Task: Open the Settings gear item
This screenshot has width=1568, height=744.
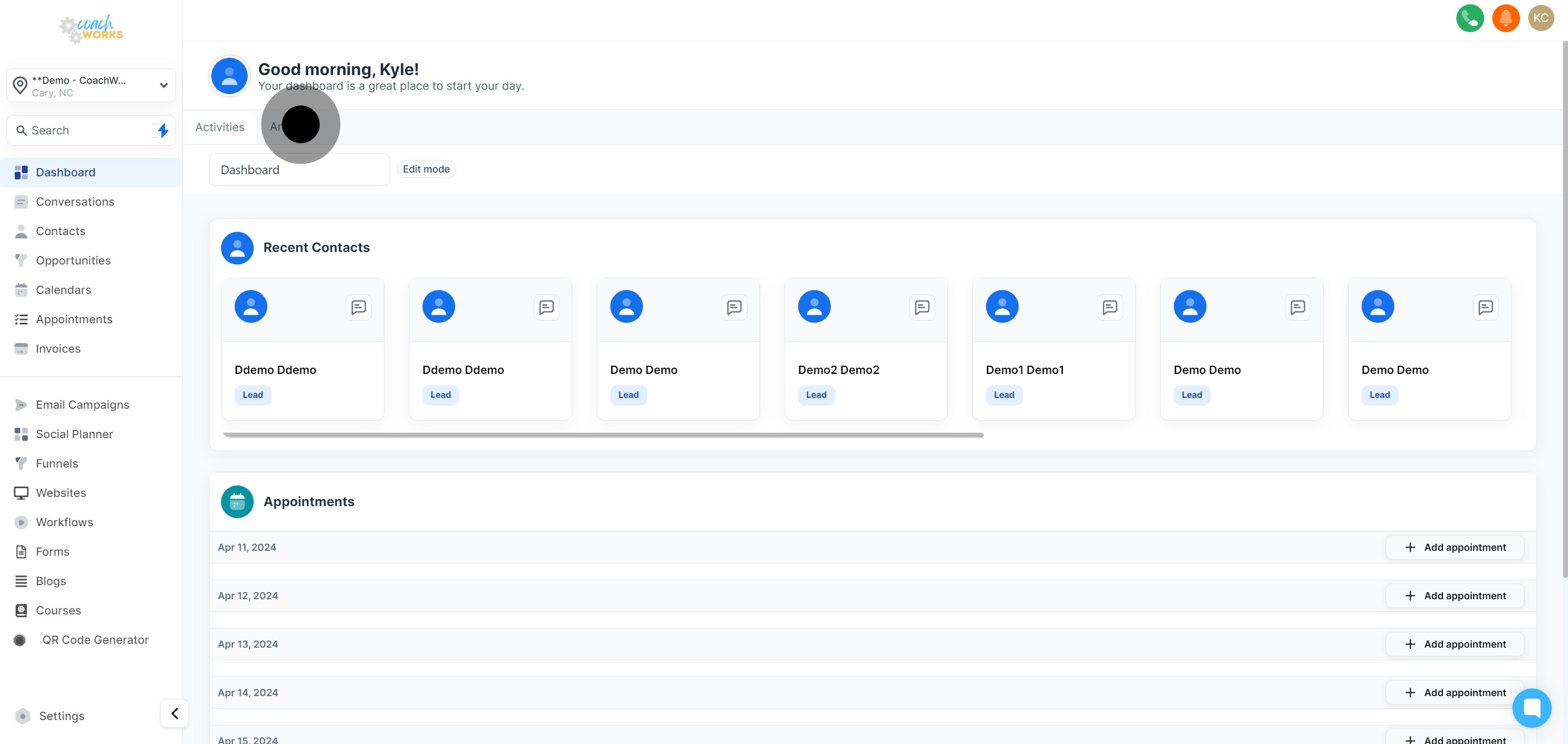Action: click(x=61, y=715)
